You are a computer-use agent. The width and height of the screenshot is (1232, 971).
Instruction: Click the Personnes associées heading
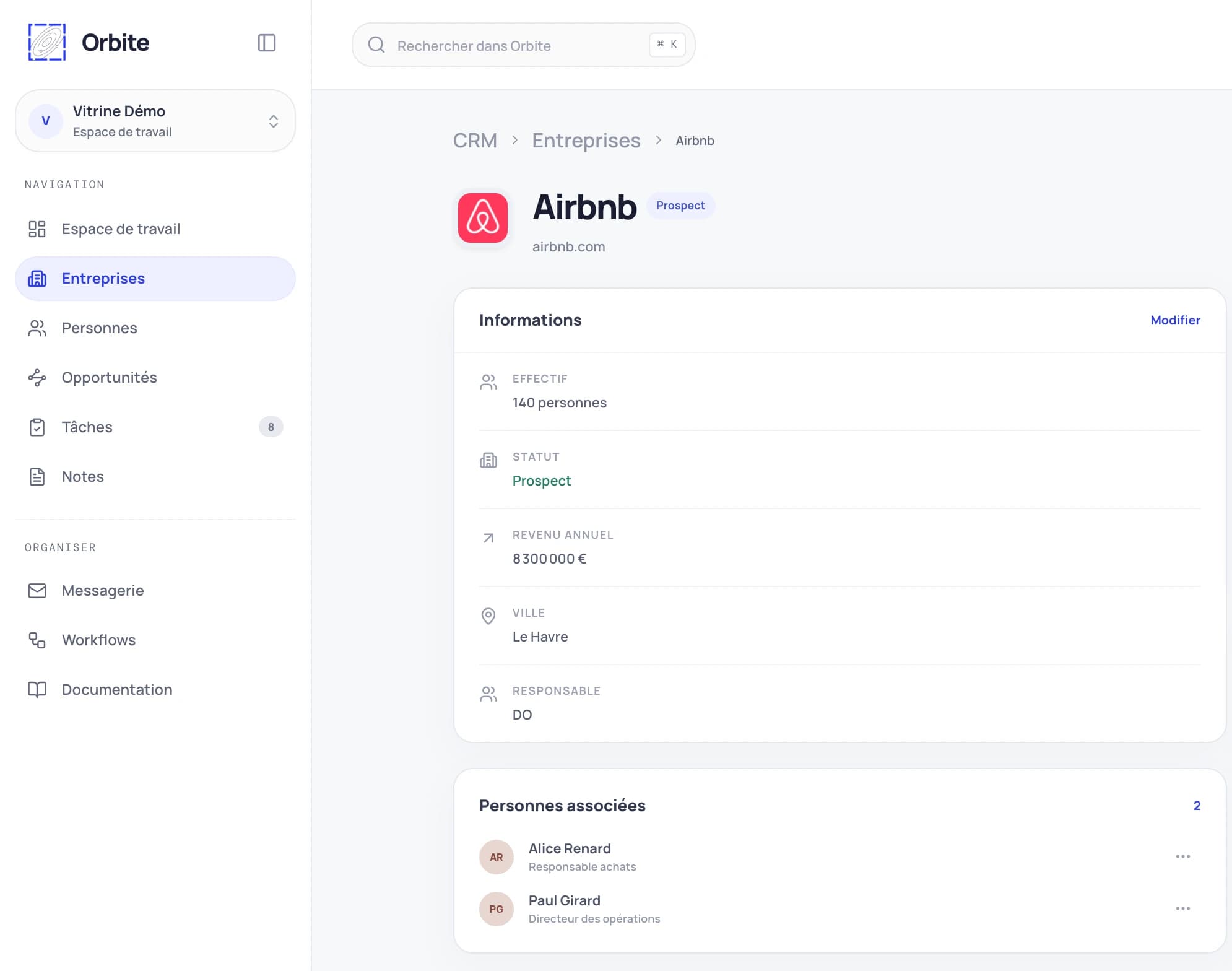point(562,806)
